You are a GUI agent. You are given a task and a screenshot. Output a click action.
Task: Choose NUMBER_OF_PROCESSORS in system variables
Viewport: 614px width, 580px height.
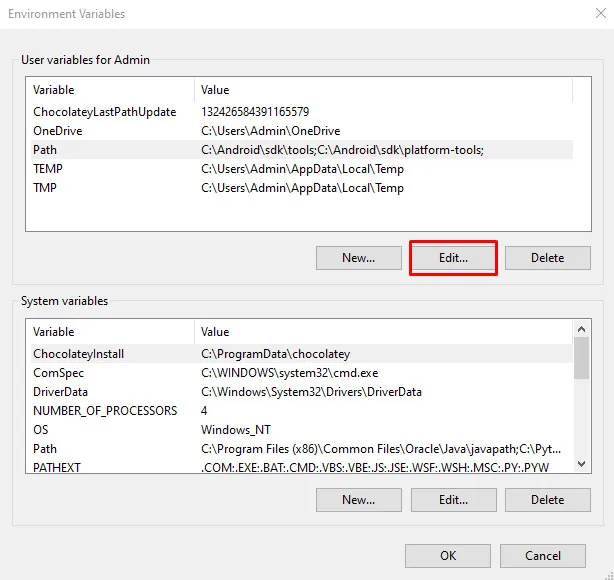click(x=105, y=411)
